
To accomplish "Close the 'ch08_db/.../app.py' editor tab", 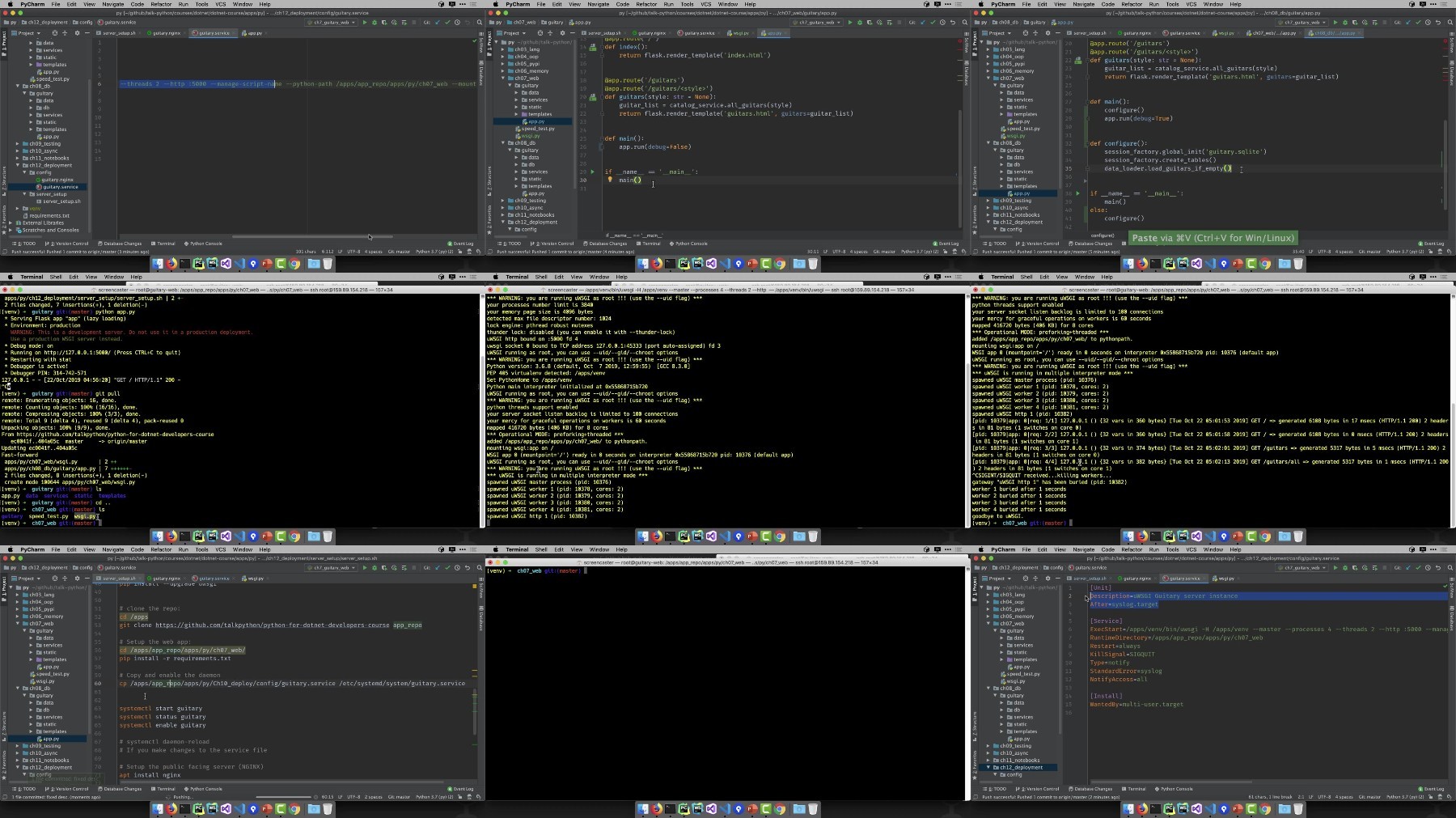I will (1359, 33).
